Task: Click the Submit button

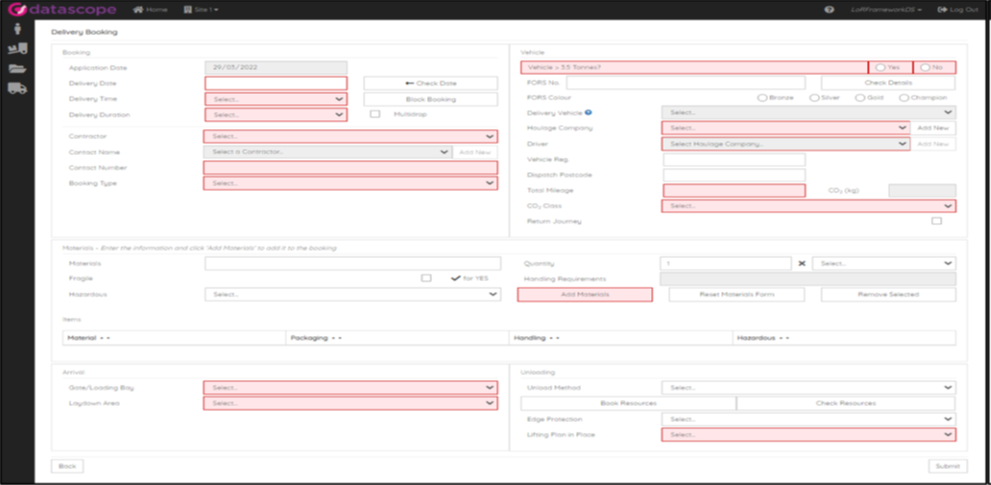Action: click(947, 466)
